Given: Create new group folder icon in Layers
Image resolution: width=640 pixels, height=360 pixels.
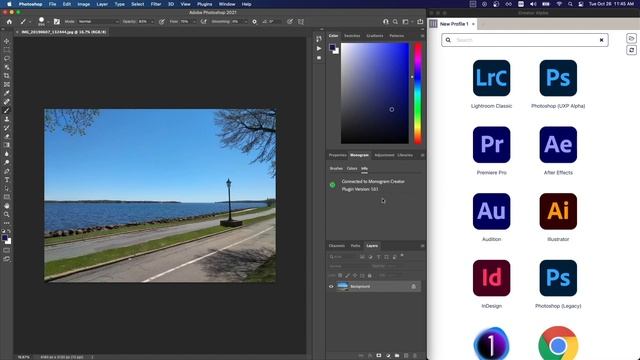Looking at the screenshot, I should click(x=397, y=356).
